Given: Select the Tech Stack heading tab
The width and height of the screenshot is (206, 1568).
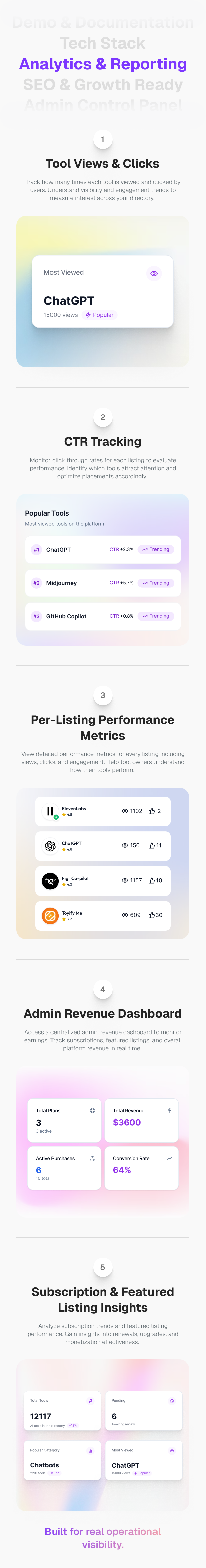Looking at the screenshot, I should [103, 43].
